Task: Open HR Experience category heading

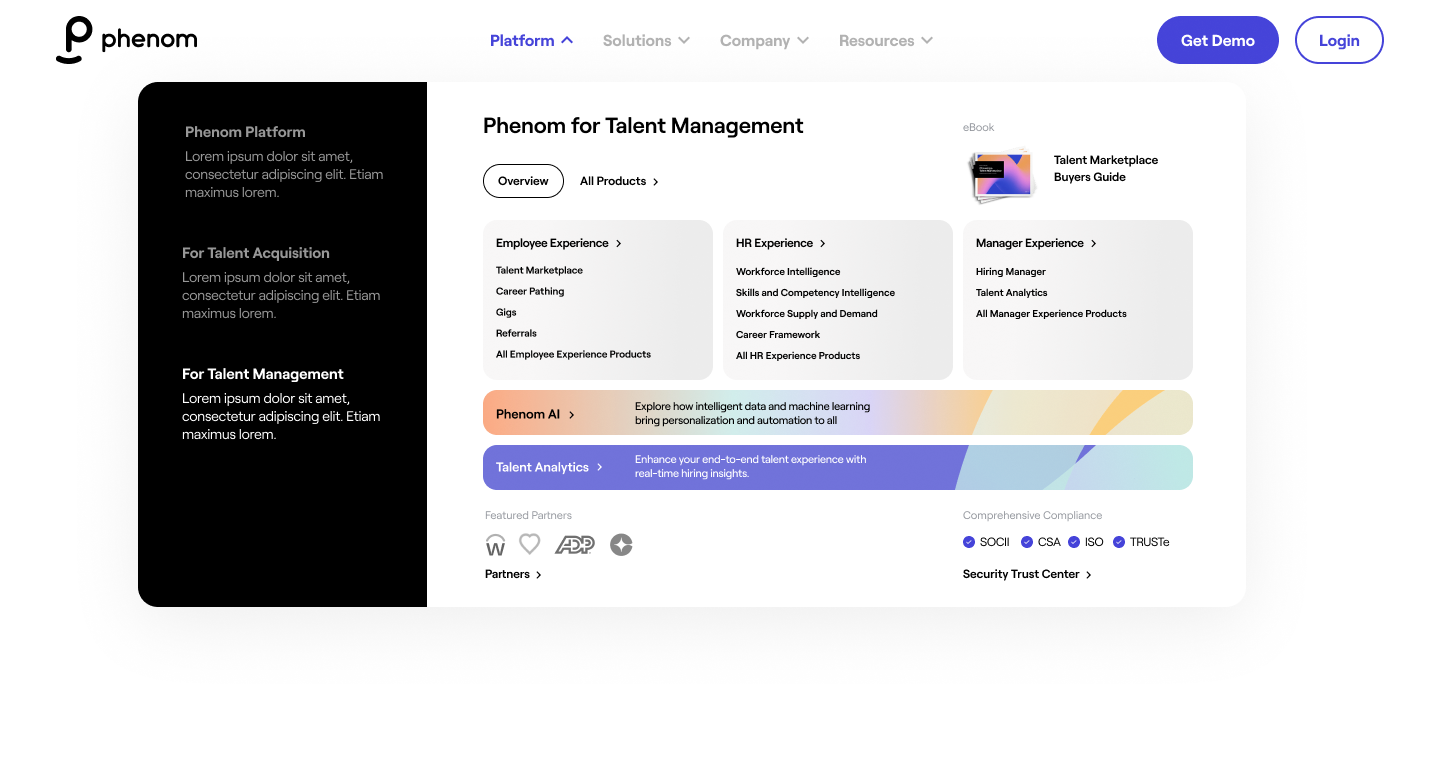Action: (x=781, y=243)
